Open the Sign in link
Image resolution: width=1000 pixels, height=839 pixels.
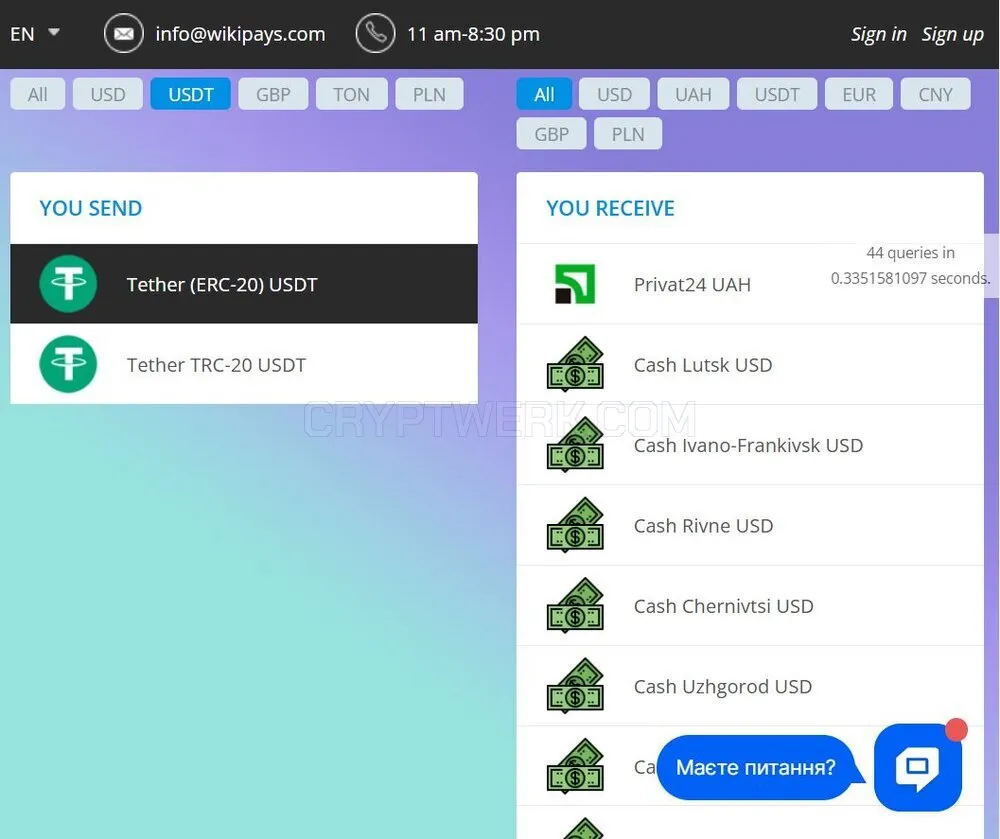(x=878, y=34)
